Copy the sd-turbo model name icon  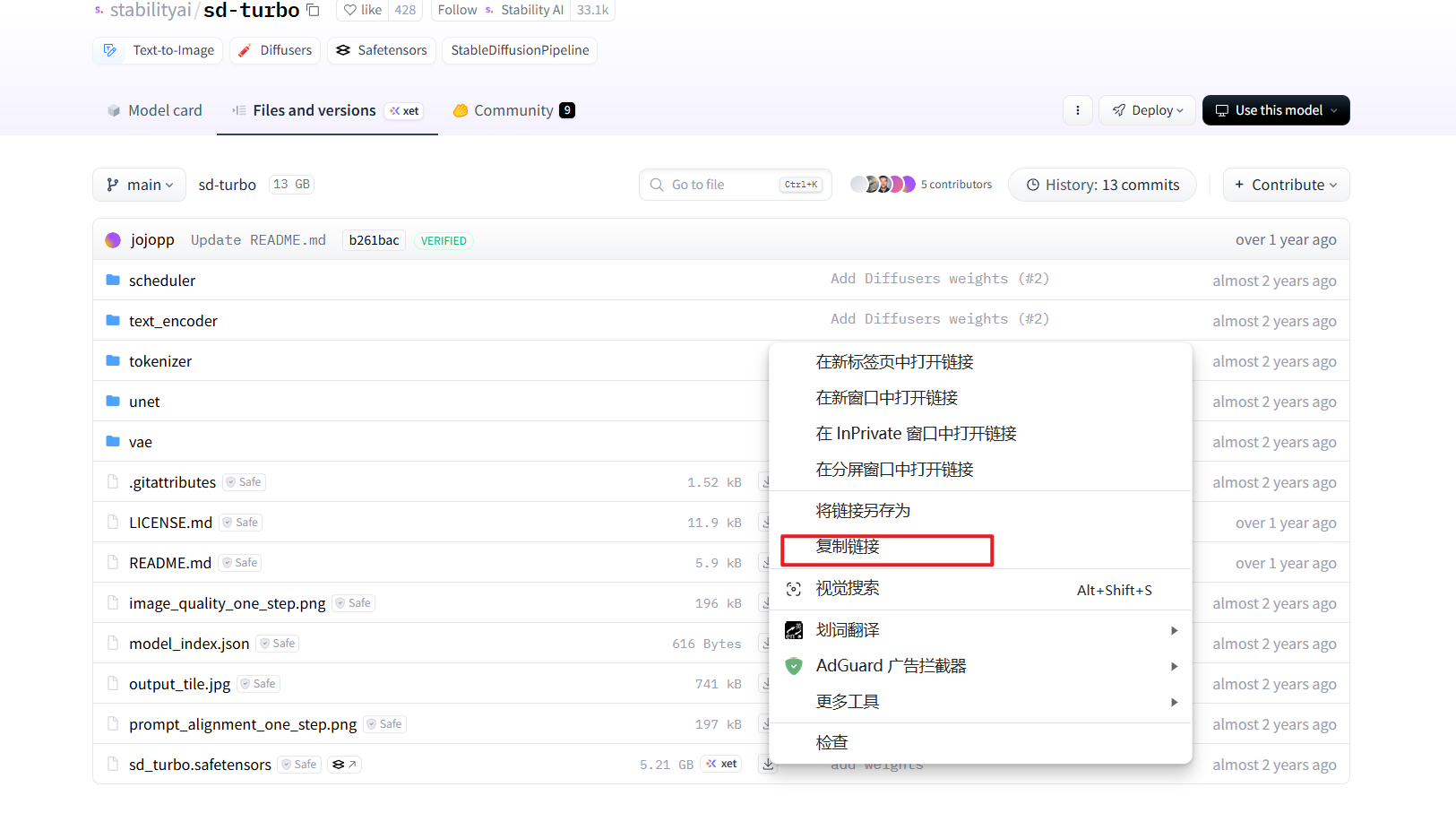(313, 10)
